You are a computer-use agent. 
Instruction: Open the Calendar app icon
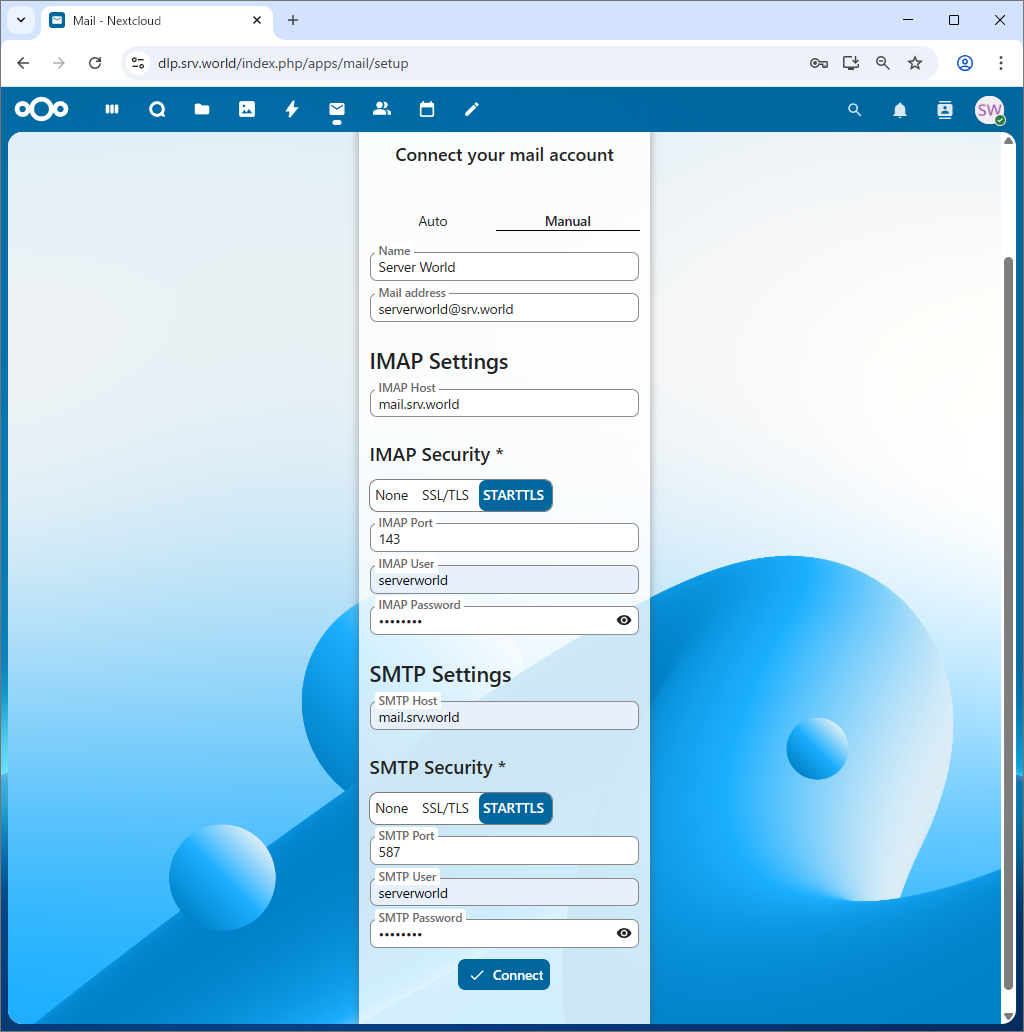click(x=427, y=110)
